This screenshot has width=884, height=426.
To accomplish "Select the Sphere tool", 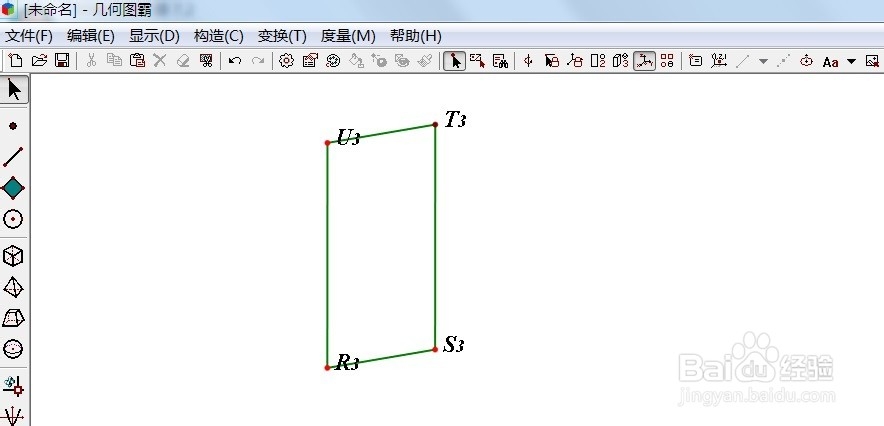I will click(13, 349).
